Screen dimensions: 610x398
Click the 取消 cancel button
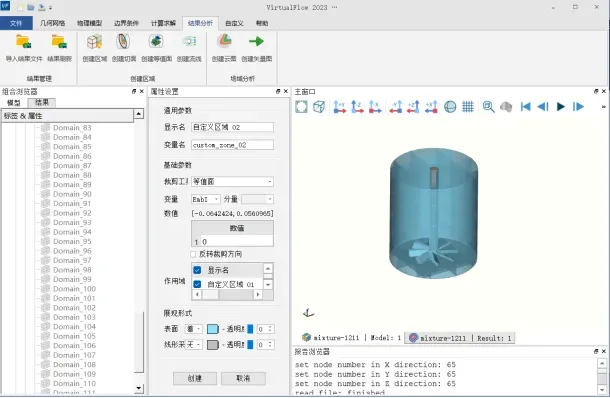(243, 378)
